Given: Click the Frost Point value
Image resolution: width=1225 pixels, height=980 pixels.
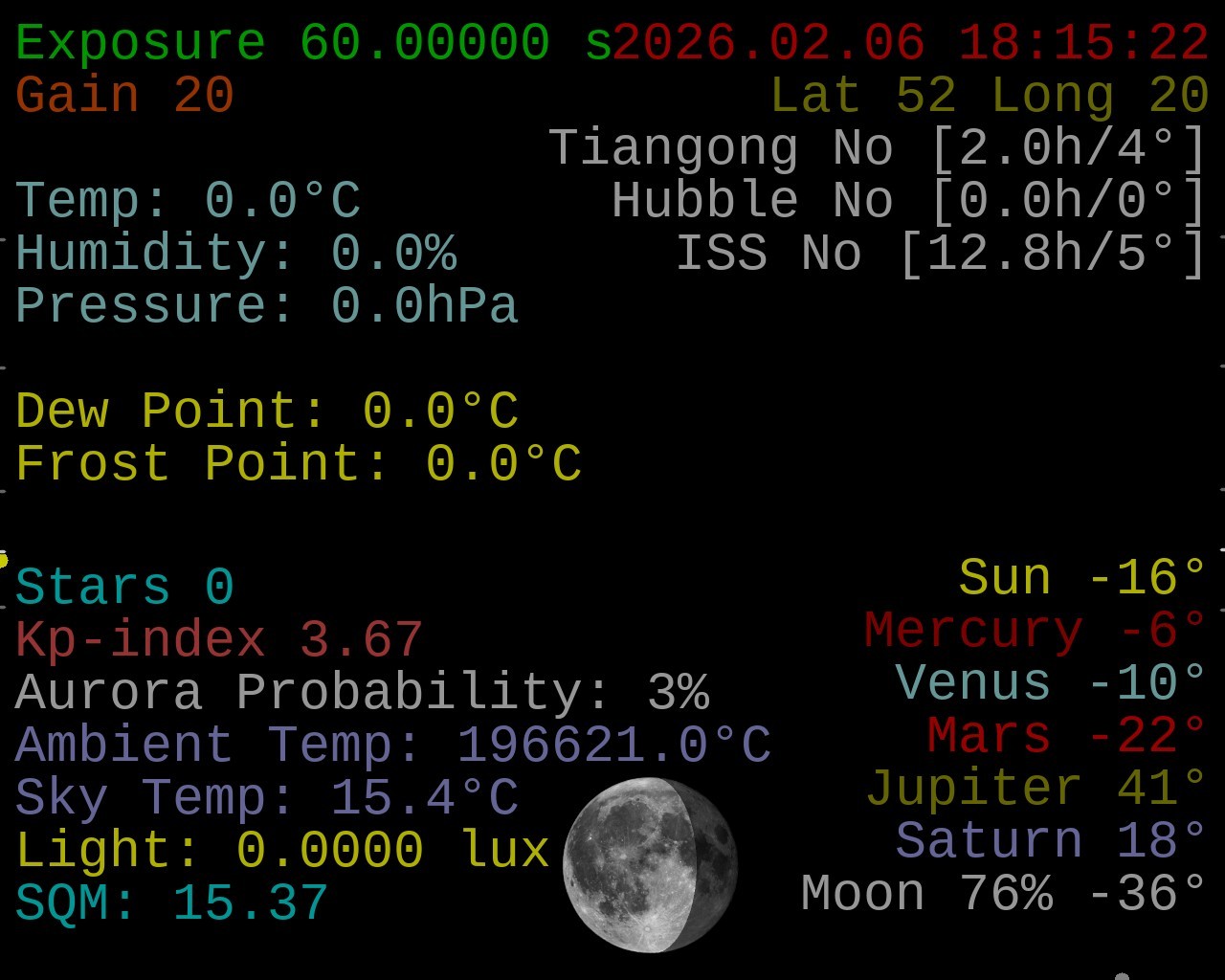Looking at the screenshot, I should tap(298, 464).
